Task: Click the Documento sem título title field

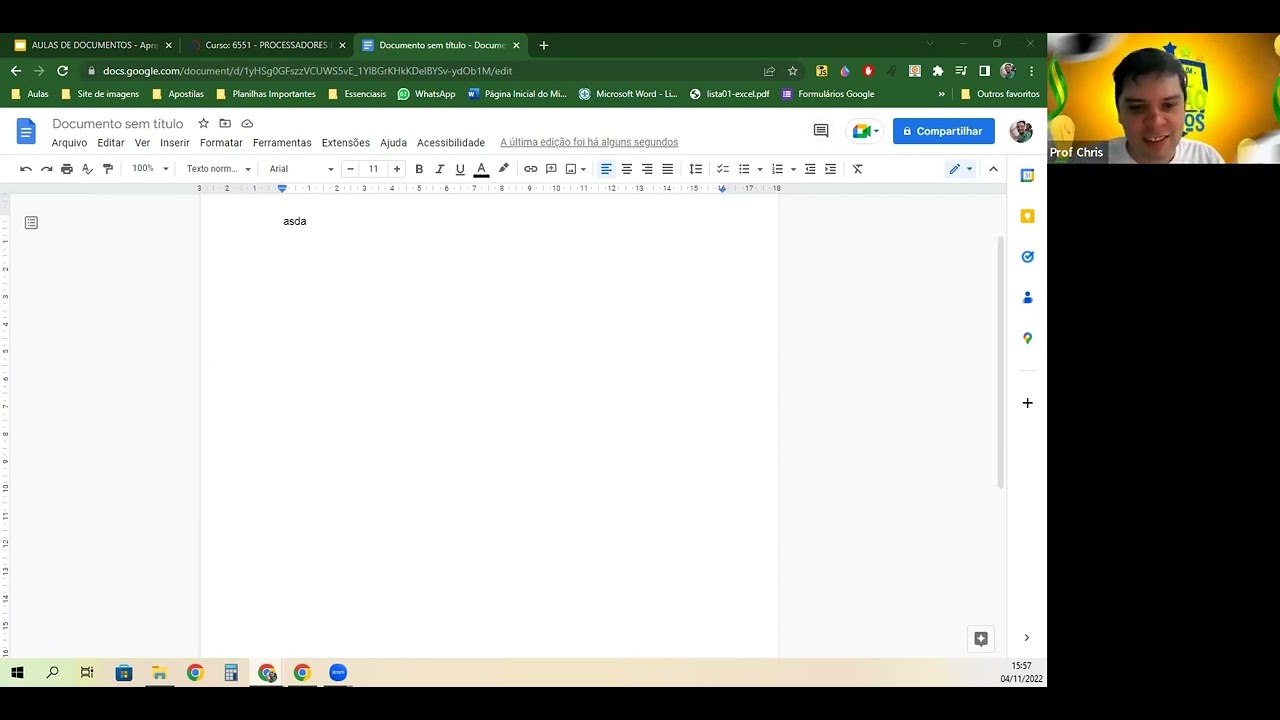Action: (x=118, y=124)
